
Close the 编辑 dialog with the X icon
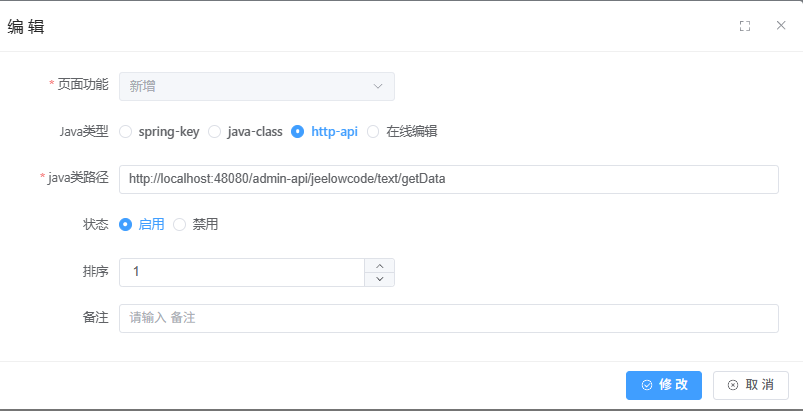point(781,25)
